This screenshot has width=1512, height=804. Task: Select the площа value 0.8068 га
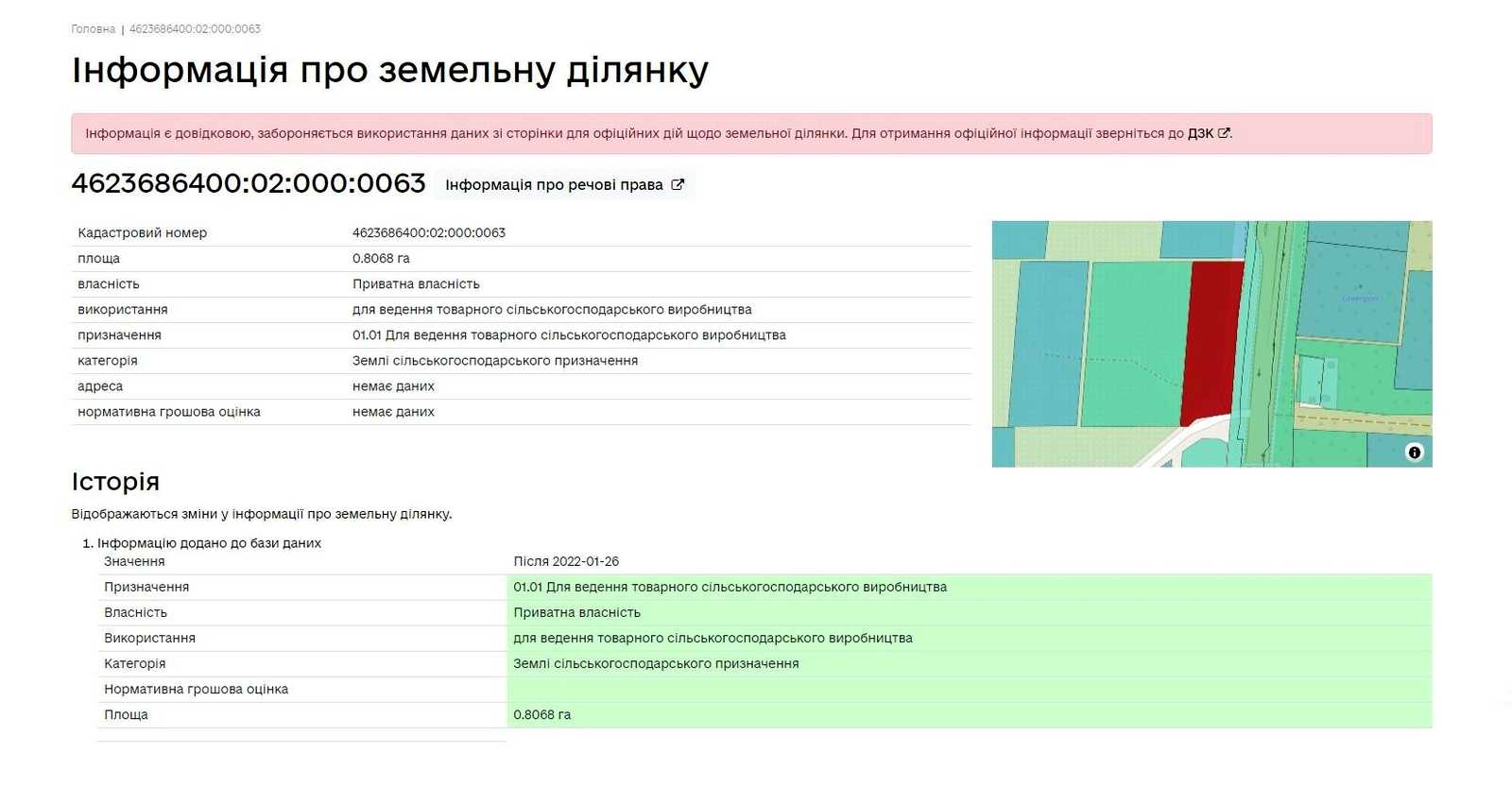(x=381, y=259)
